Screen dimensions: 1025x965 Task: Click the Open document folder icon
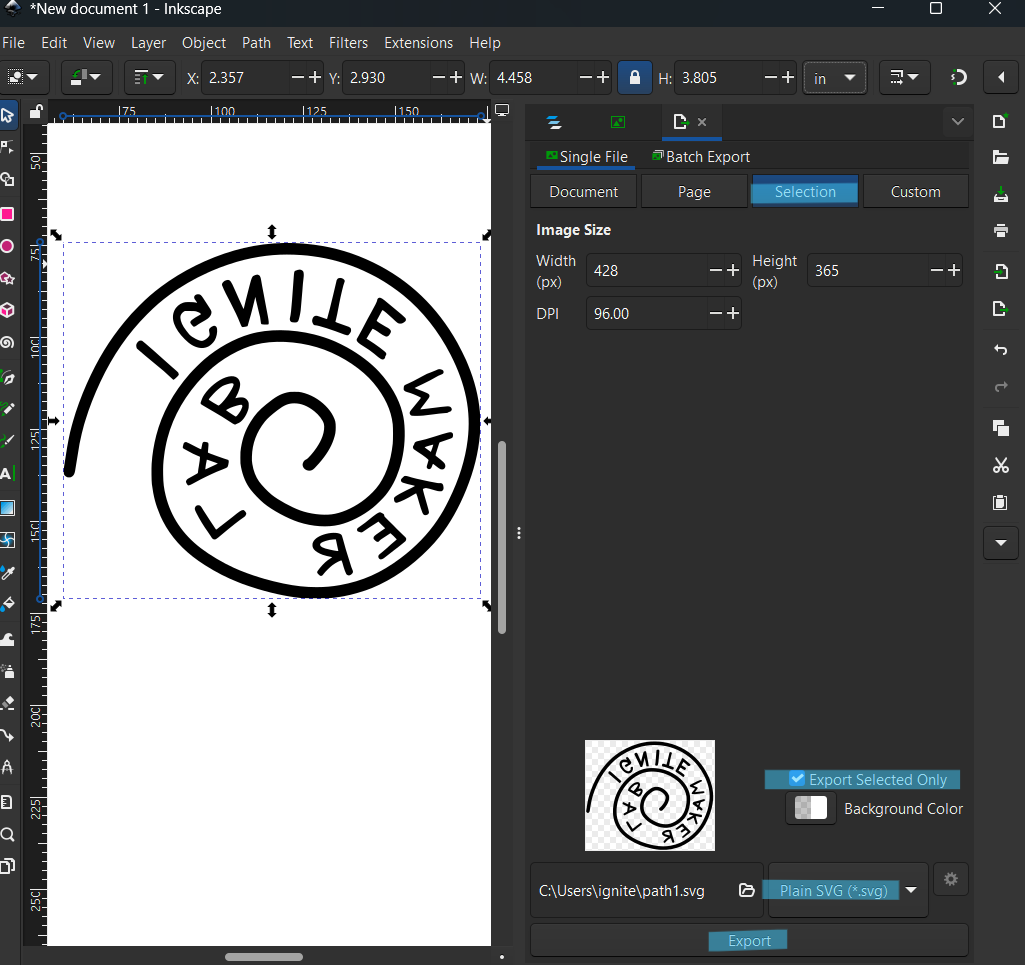(1000, 157)
